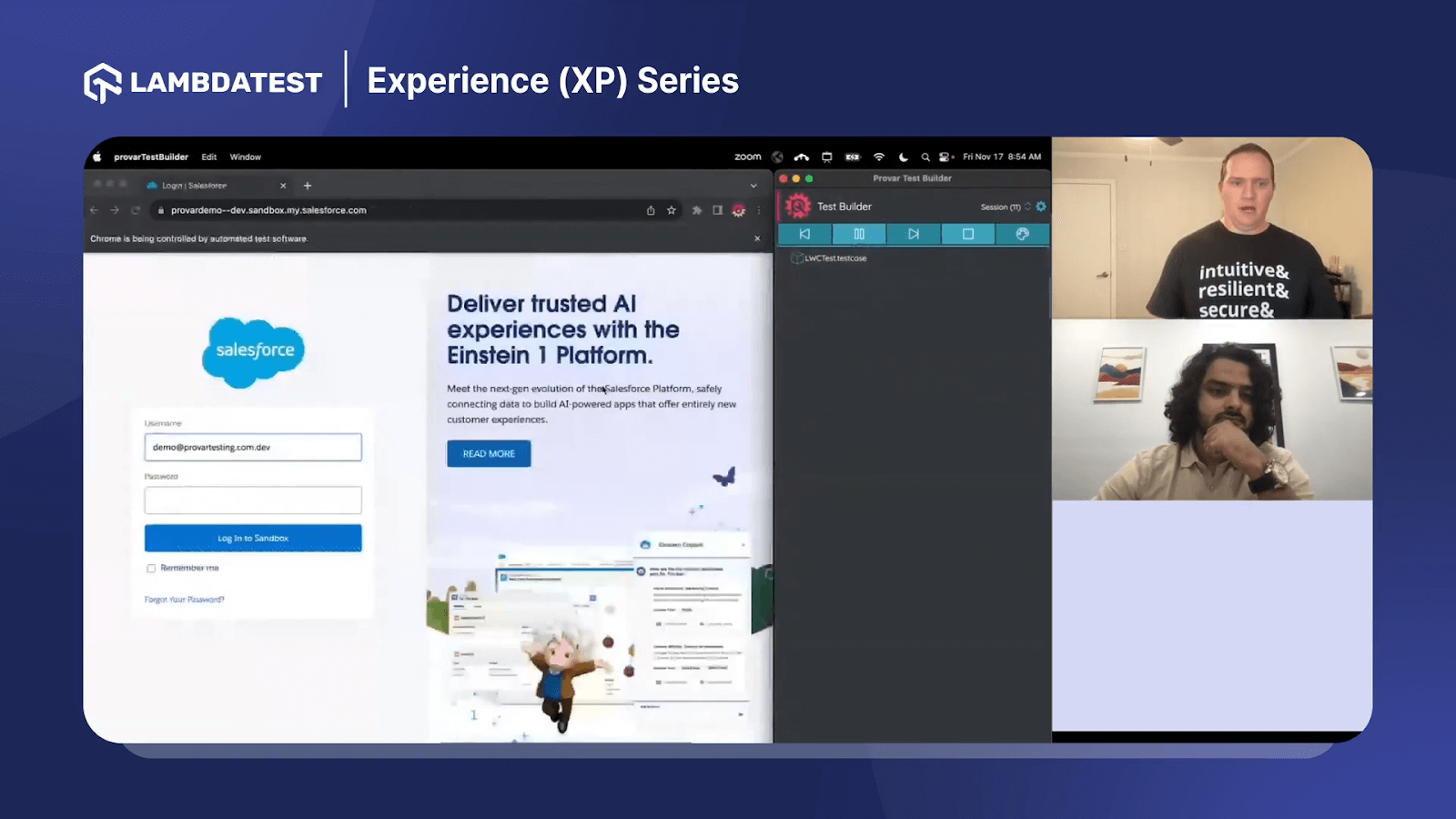
Task: Open the Chrome extensions puzzle icon
Action: pos(696,210)
